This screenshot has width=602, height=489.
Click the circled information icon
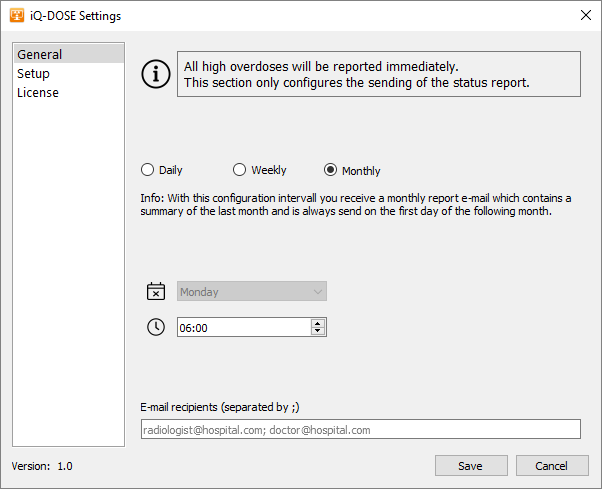155,74
